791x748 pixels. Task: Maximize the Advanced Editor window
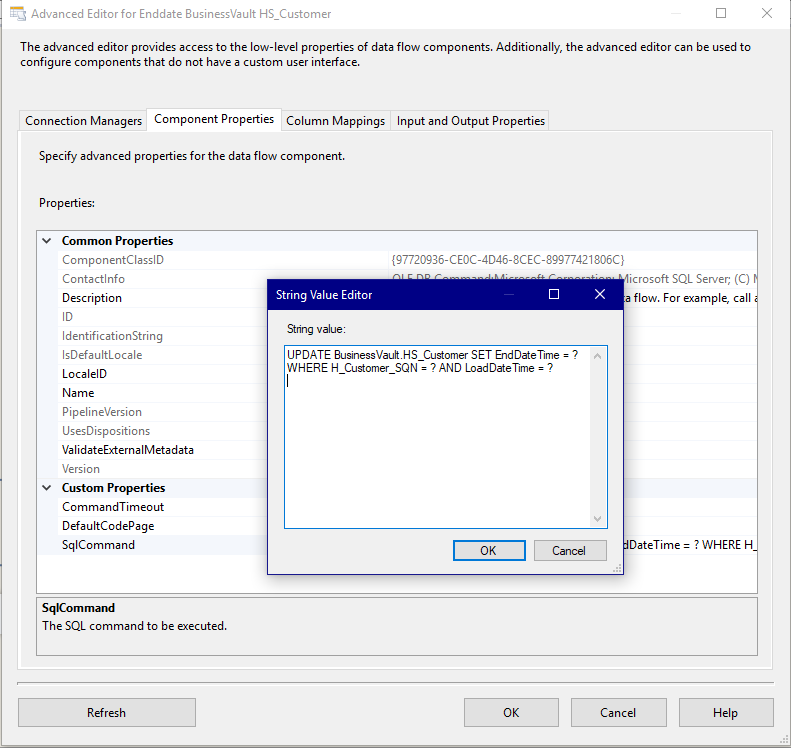[x=721, y=13]
